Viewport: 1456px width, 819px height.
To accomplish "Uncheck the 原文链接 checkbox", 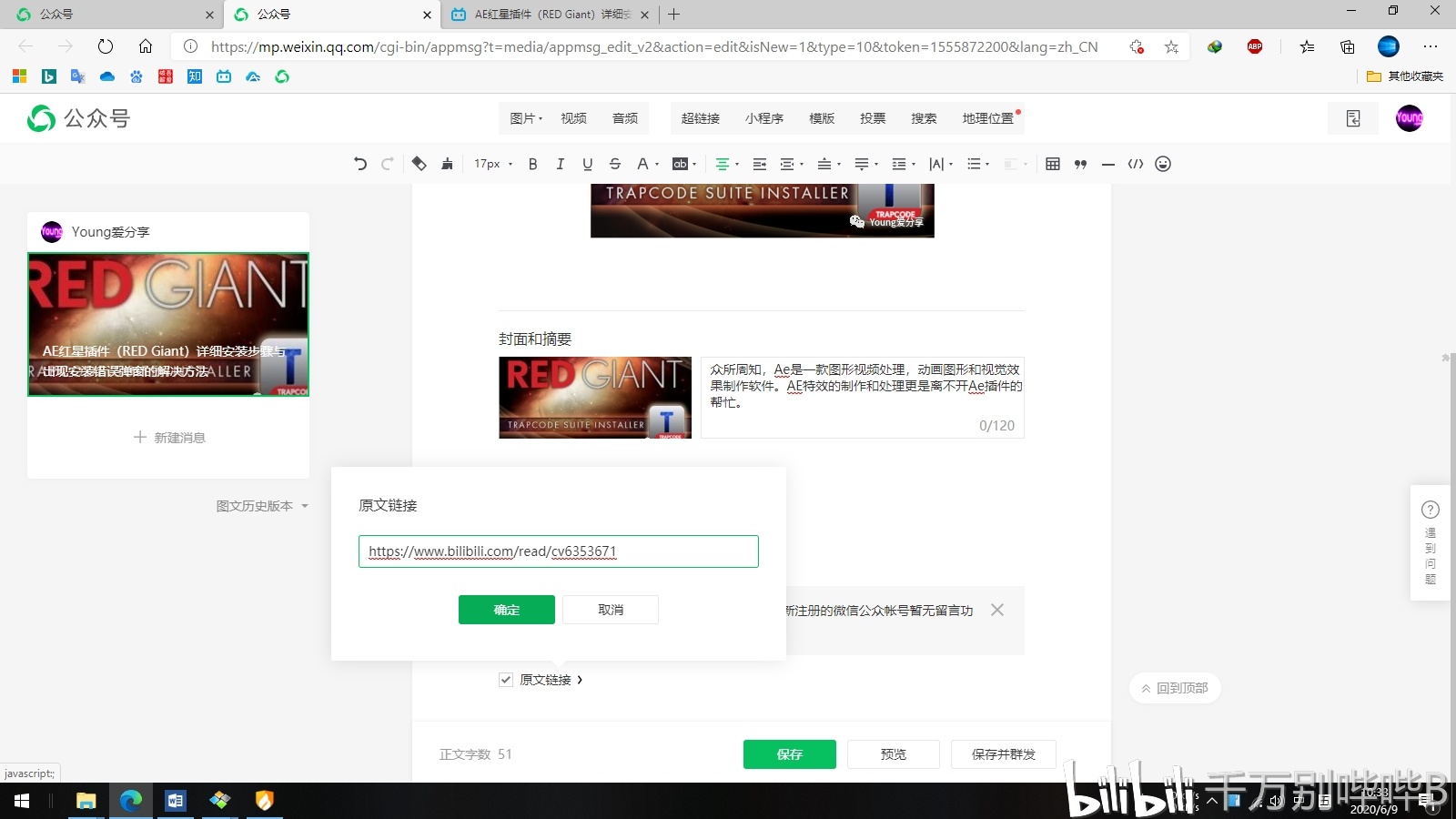I will point(506,680).
